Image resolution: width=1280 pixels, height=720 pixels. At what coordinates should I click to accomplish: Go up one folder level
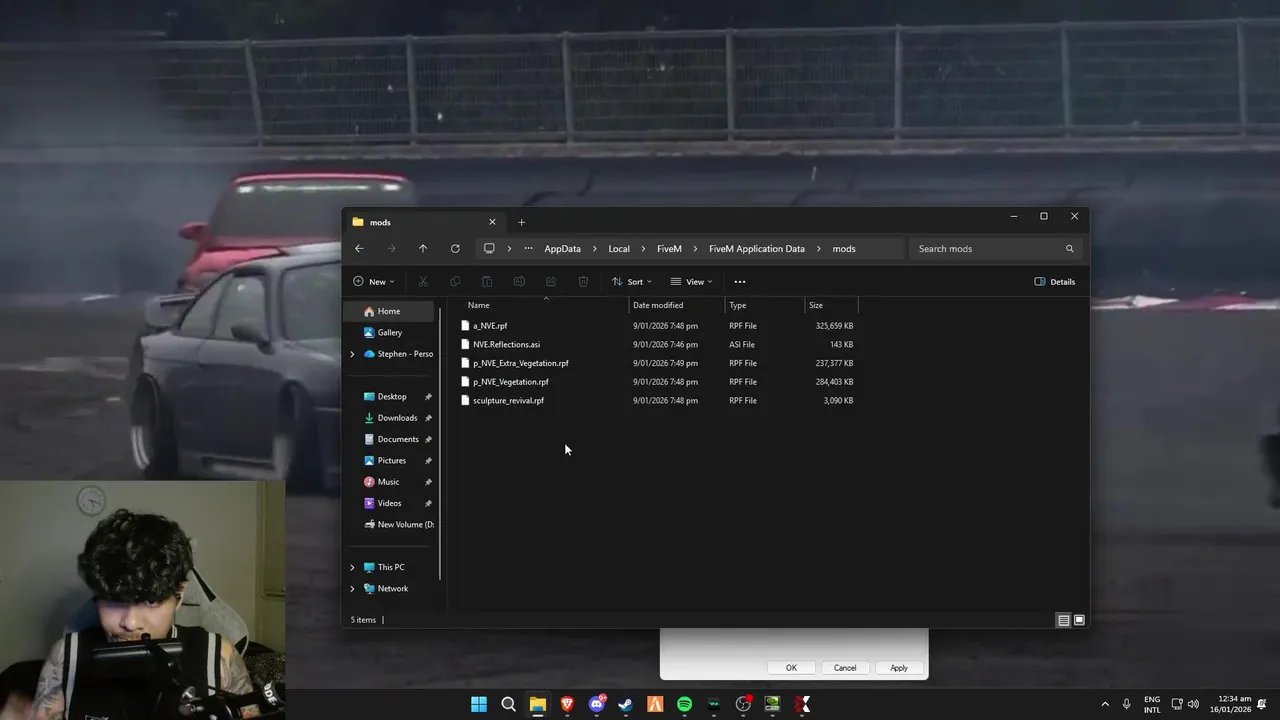click(x=423, y=249)
